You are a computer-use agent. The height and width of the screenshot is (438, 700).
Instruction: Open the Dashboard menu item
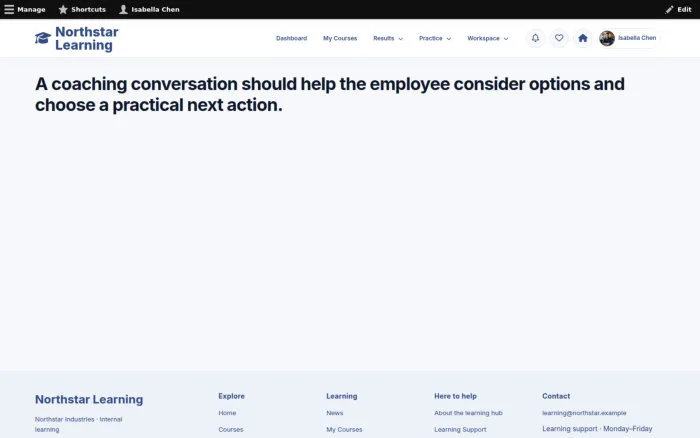(x=292, y=38)
